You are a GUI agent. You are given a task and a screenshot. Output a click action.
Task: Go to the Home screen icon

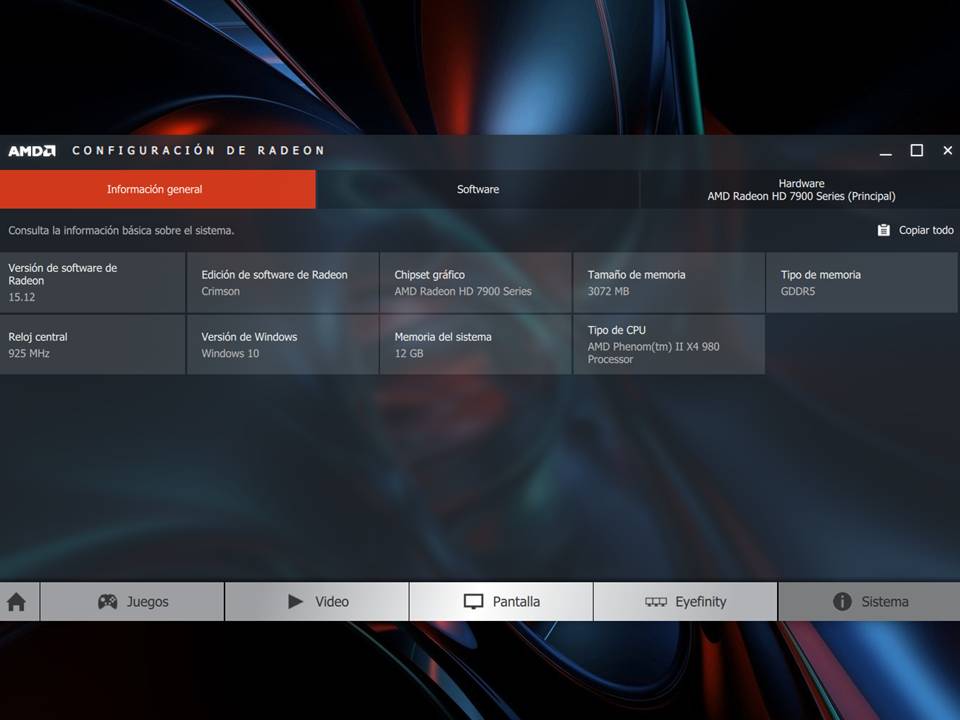(17, 602)
